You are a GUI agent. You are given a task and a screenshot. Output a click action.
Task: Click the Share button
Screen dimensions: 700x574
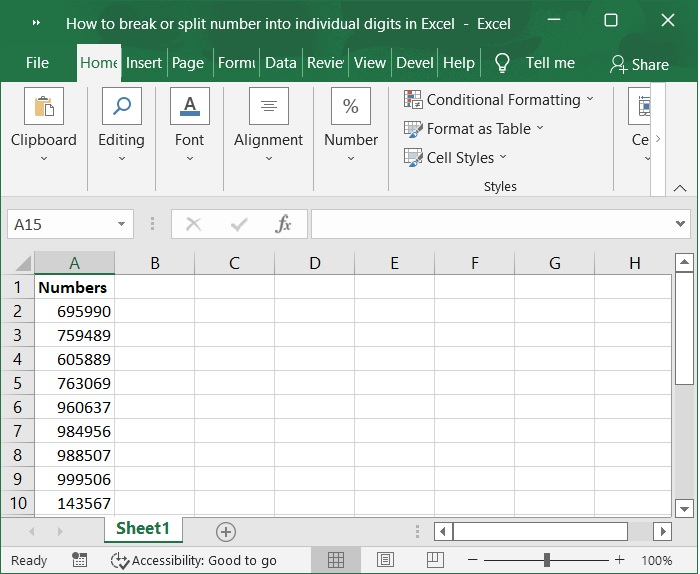[639, 64]
